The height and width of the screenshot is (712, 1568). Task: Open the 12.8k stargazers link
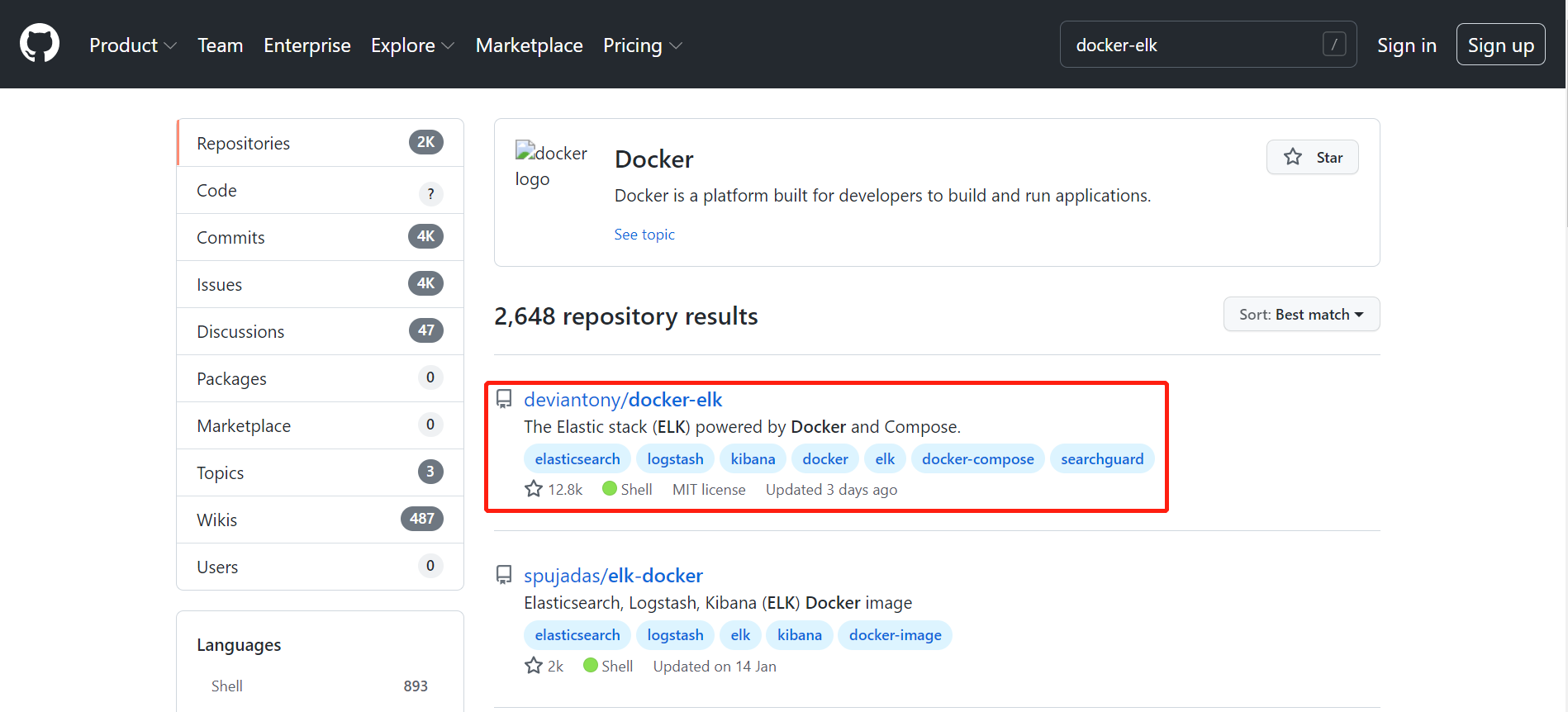(554, 490)
